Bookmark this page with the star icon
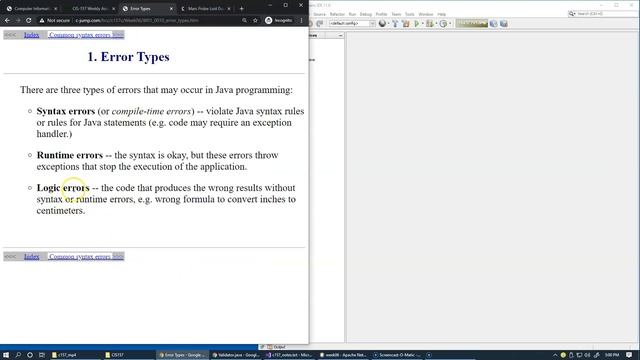 point(255,20)
